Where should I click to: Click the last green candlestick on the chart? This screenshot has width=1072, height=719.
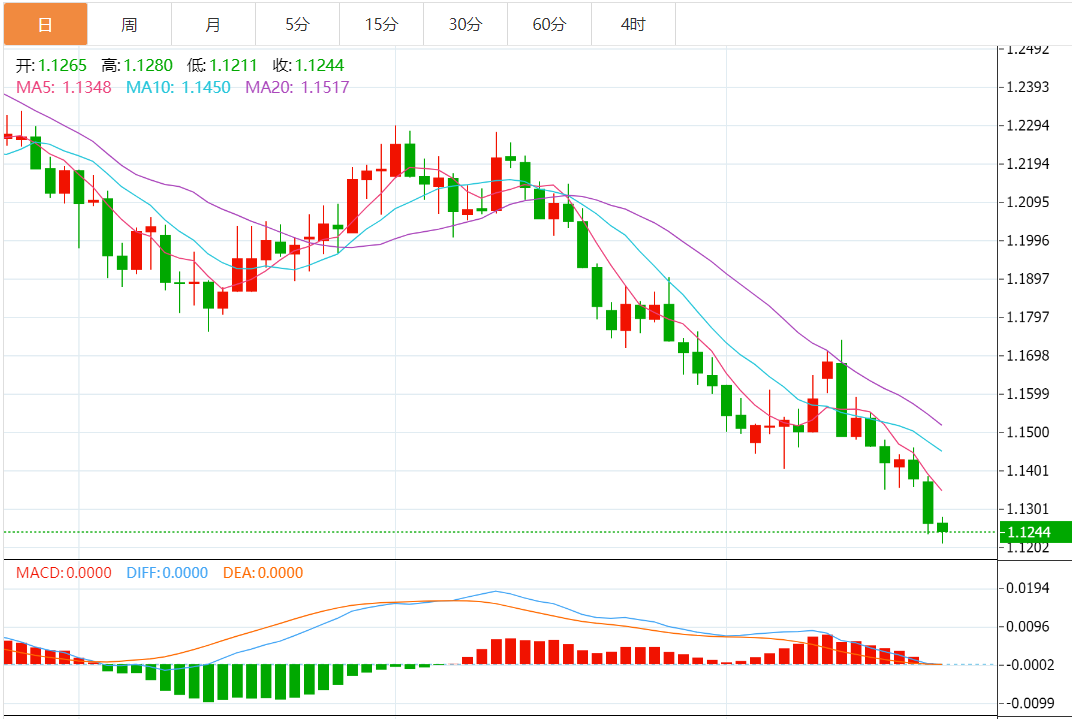(943, 528)
